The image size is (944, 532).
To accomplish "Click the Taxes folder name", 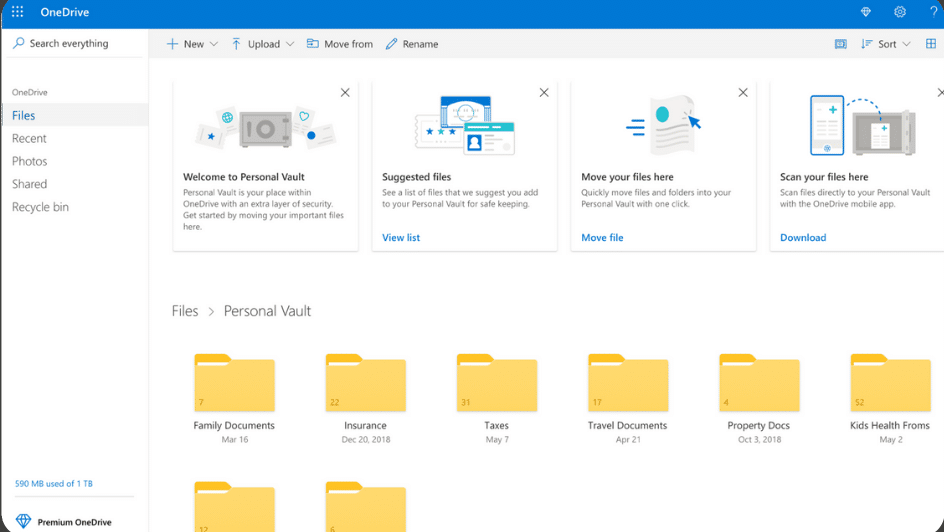I will pyautogui.click(x=497, y=425).
